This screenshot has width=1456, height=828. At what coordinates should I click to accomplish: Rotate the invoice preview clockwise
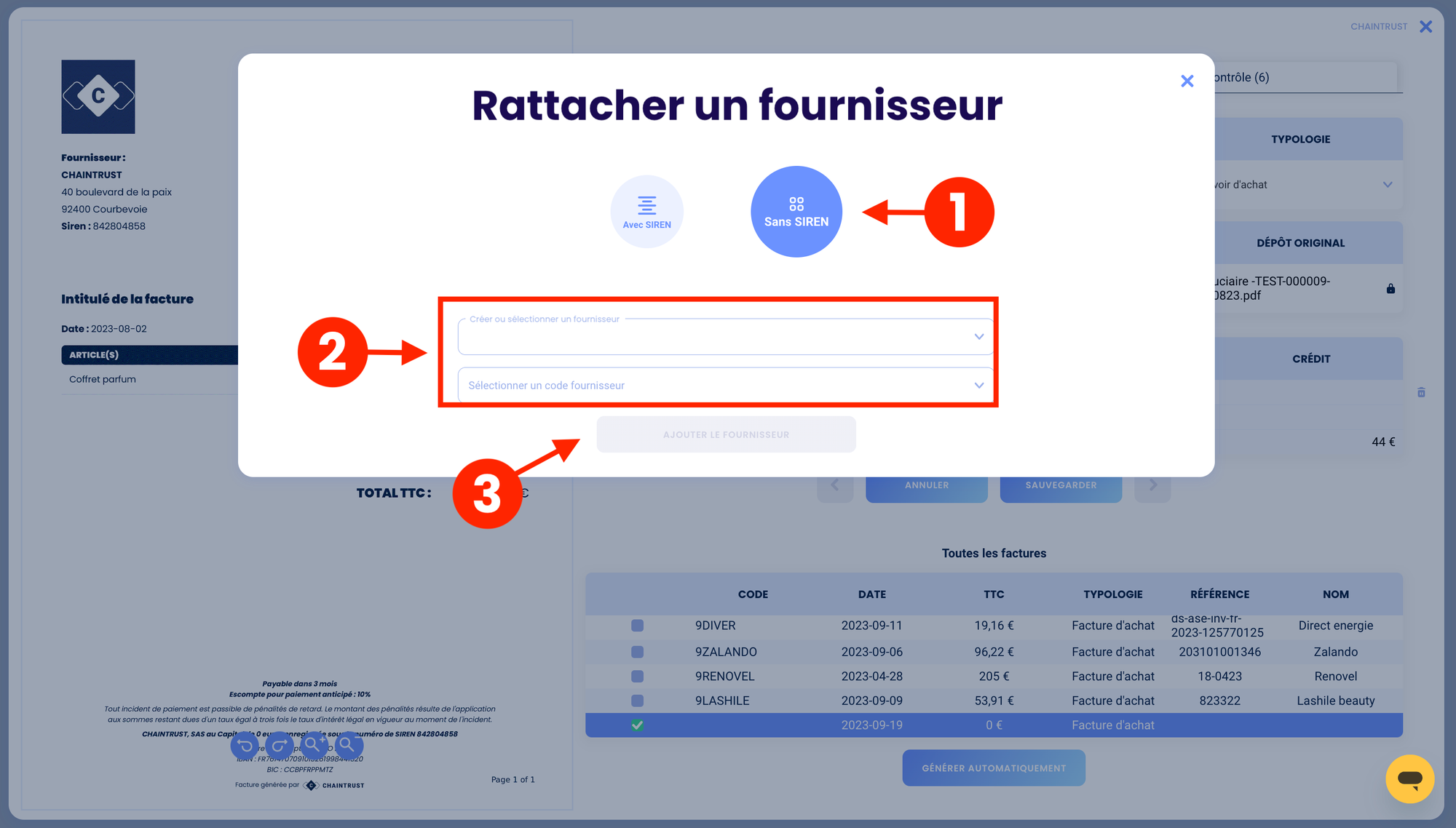tap(280, 745)
